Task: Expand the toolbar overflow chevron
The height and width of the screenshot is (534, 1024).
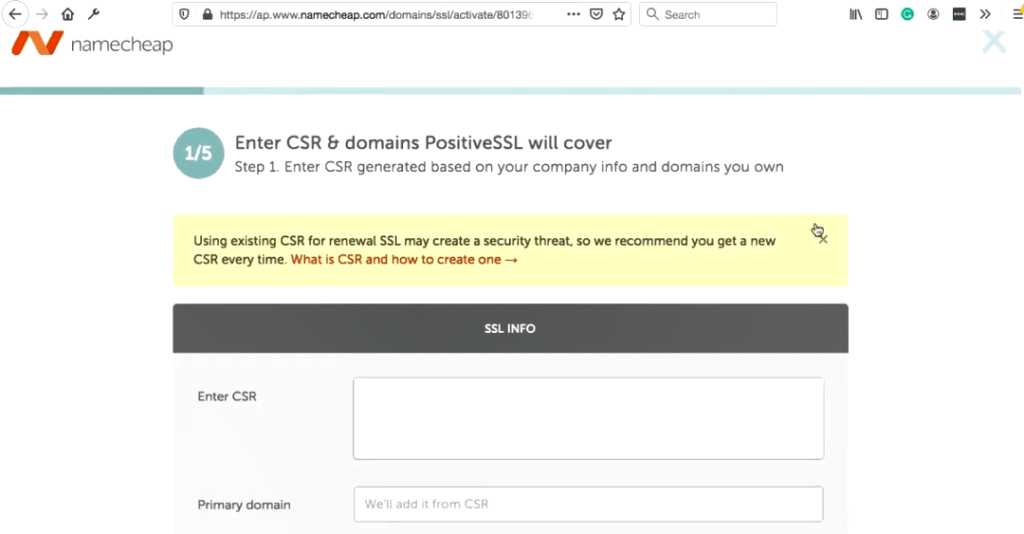Action: [985, 14]
